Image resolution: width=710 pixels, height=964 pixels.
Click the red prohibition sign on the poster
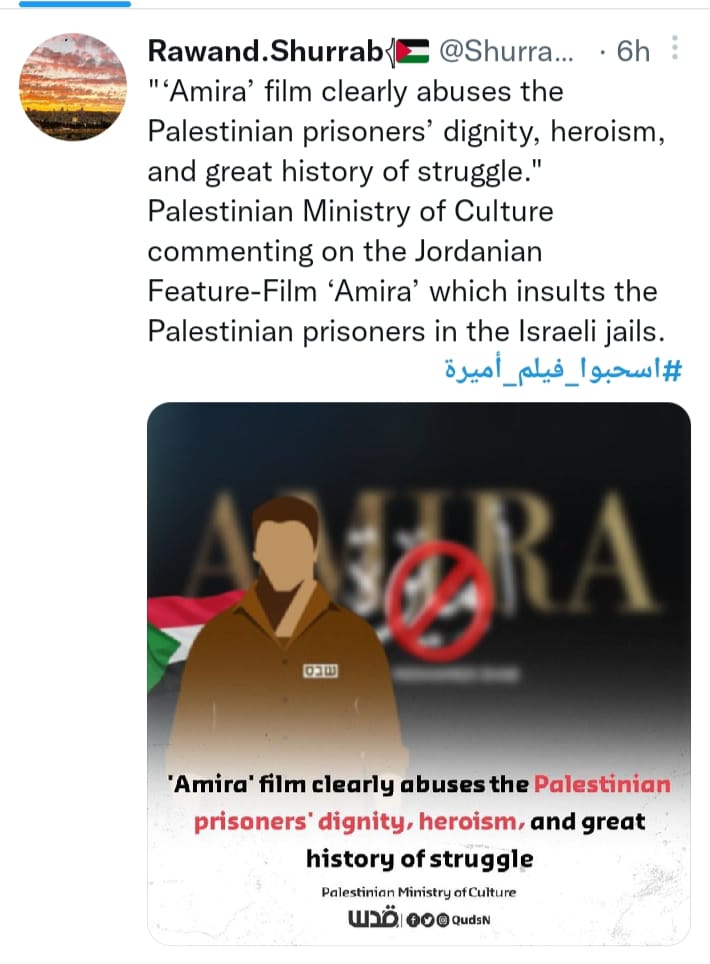441,601
